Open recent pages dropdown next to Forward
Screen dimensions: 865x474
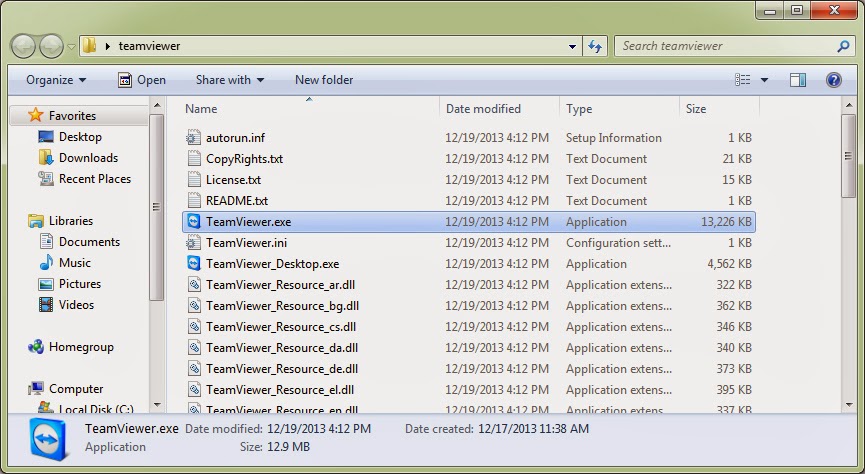coord(71,47)
